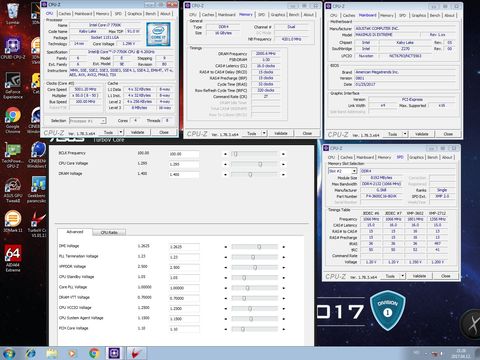Image resolution: width=480 pixels, height=360 pixels.
Task: Open Internet Explorer from the taskbar
Action: click(x=30, y=353)
